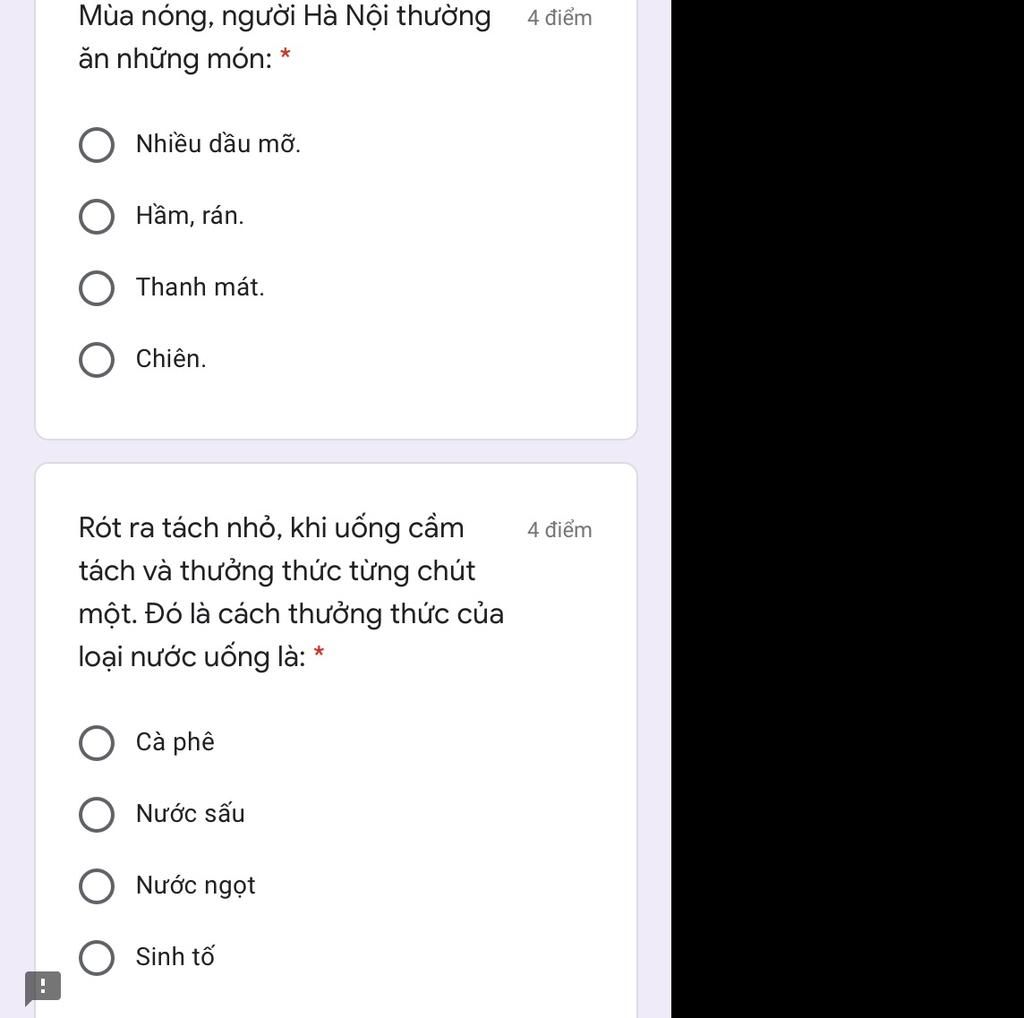This screenshot has height=1018, width=1024.
Task: Click the Sinh tố answer text
Action: (175, 957)
